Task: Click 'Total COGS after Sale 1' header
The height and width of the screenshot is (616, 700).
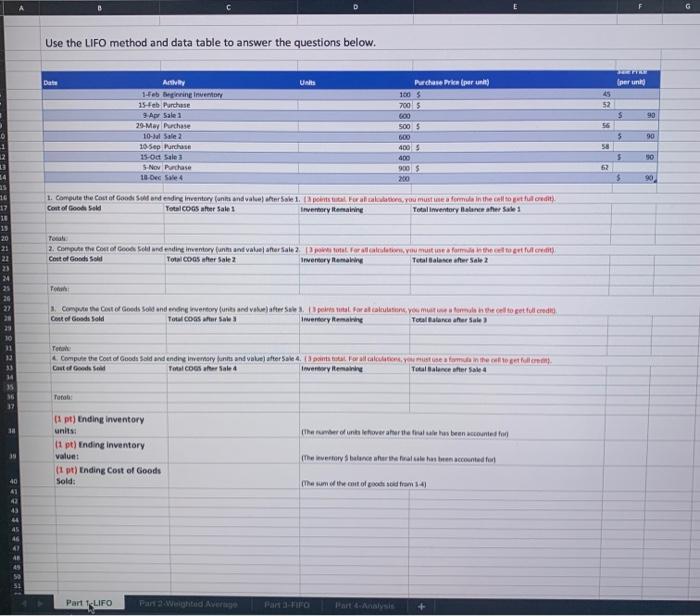Action: click(x=232, y=209)
